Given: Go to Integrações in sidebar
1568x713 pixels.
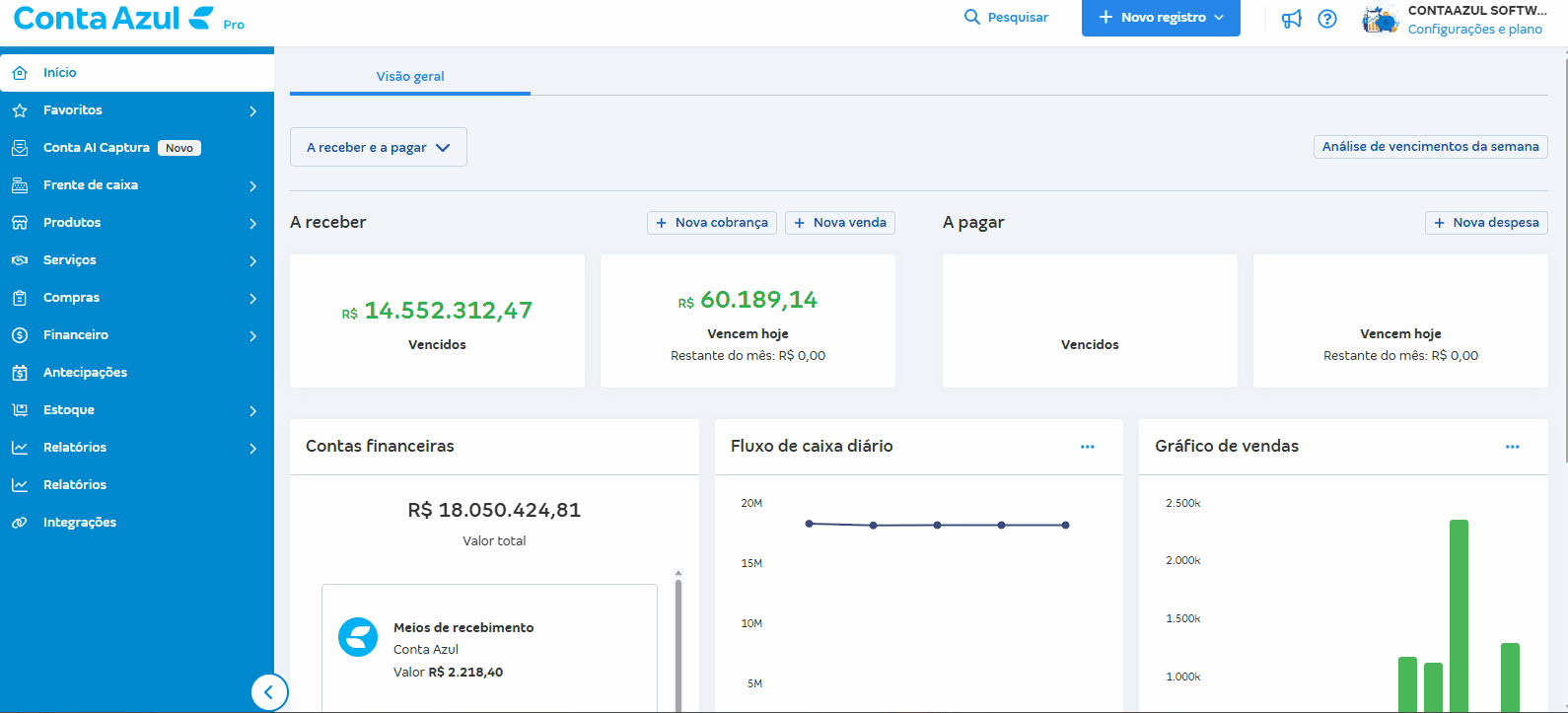Looking at the screenshot, I should (x=80, y=523).
